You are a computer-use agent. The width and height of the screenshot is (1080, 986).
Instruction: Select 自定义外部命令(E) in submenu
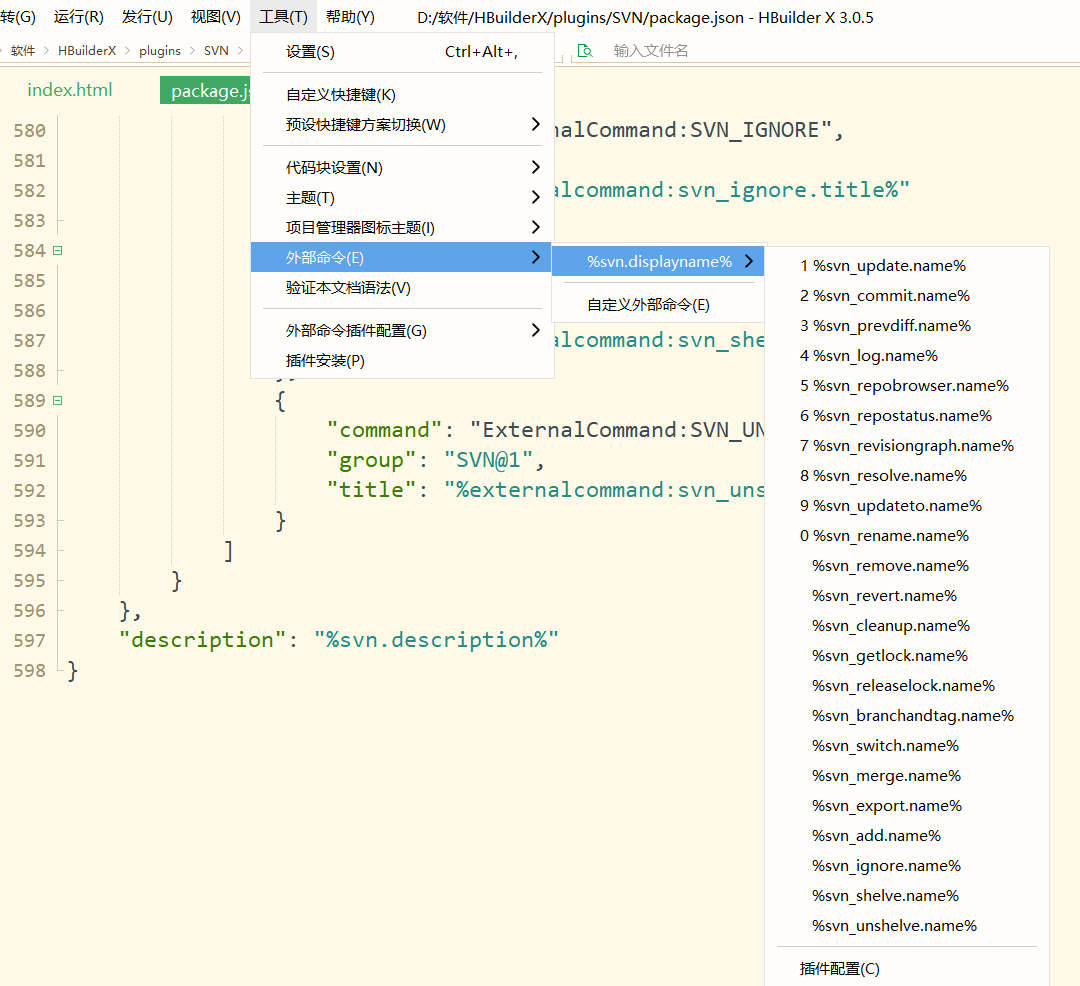pos(648,306)
